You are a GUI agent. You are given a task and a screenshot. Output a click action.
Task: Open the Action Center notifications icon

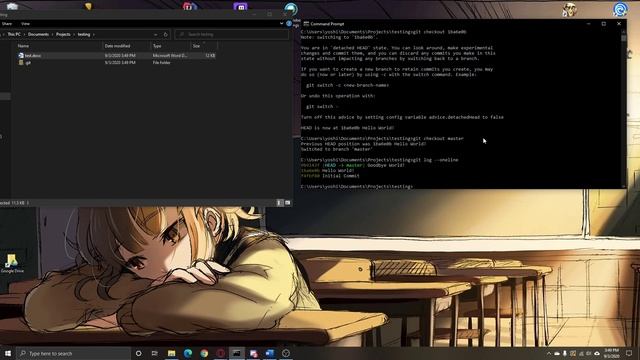[x=629, y=353]
